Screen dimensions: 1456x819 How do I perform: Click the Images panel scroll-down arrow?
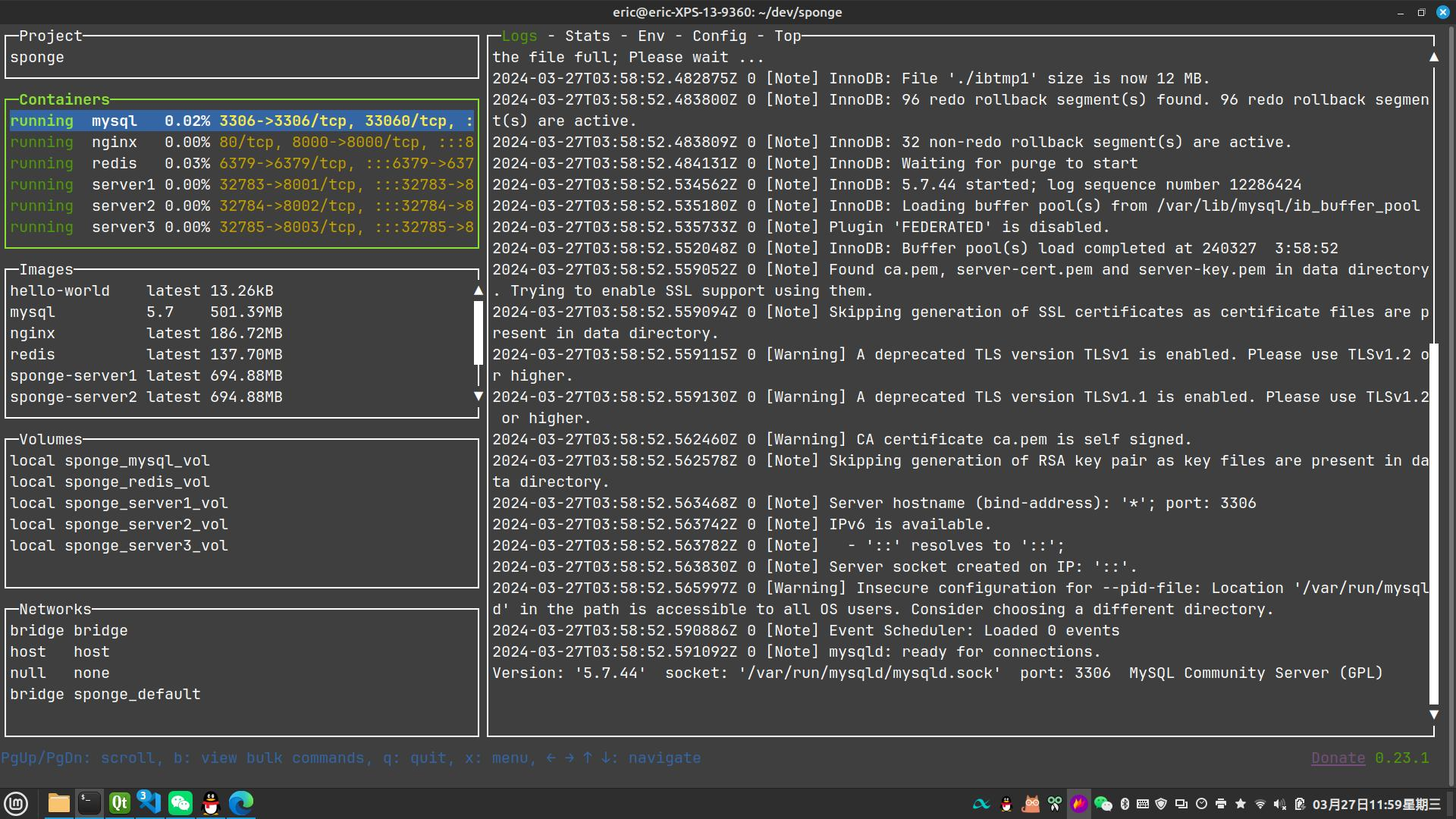coord(478,396)
